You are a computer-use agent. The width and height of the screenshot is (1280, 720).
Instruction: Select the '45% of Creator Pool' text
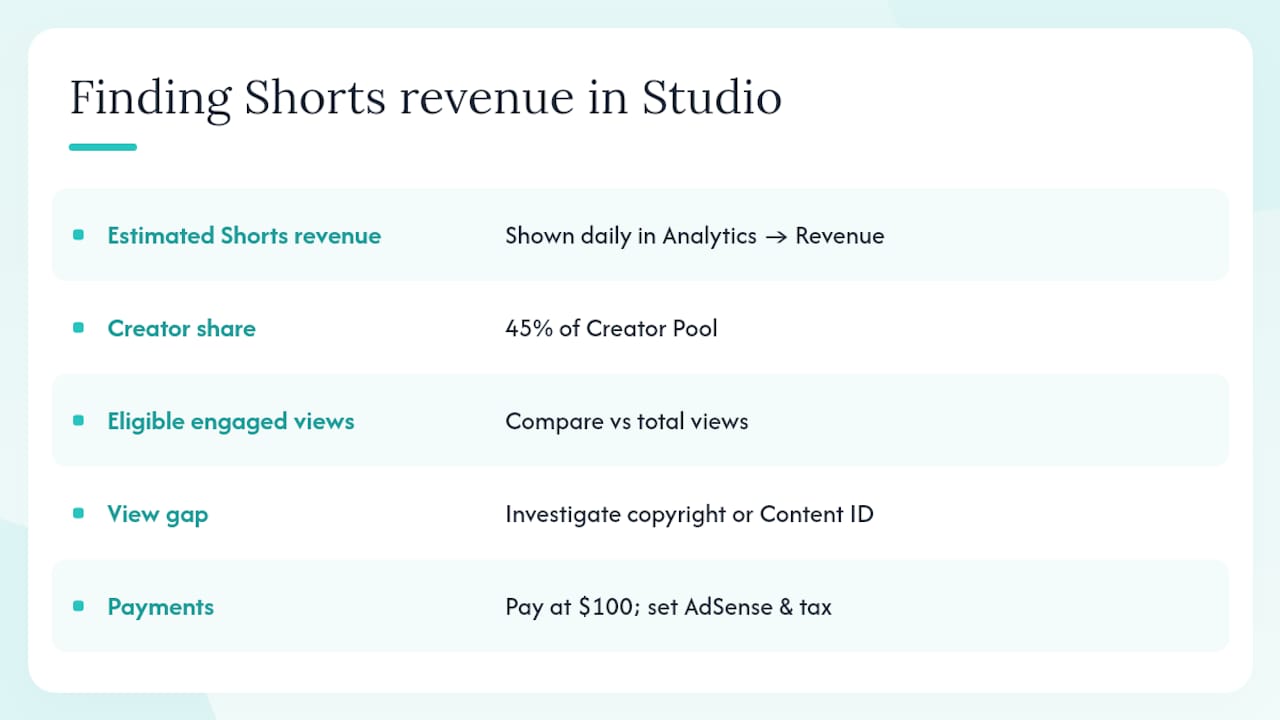click(611, 329)
